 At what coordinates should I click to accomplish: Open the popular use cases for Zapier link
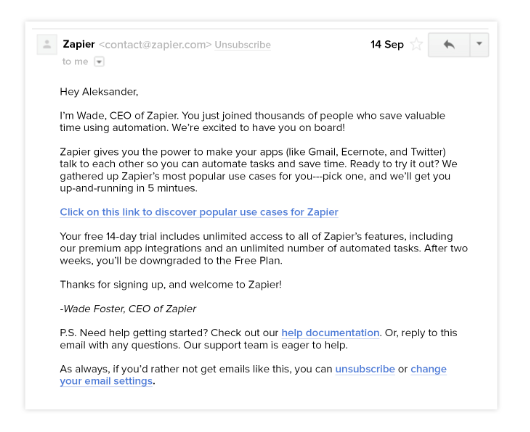click(199, 212)
